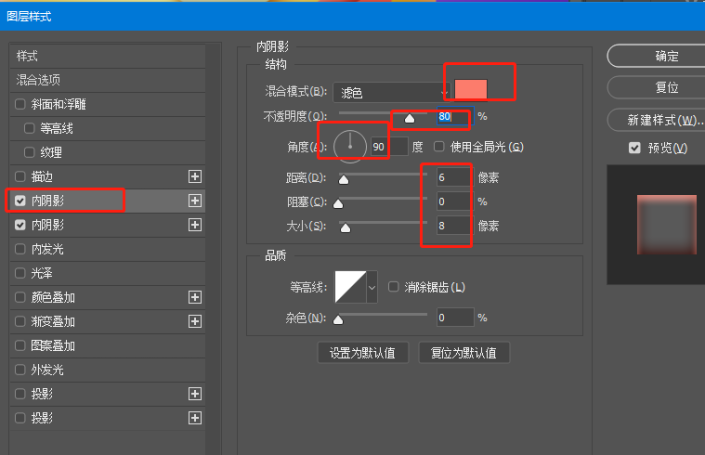Click the plus icon on the highlighted 内阴影 row

pos(195,200)
